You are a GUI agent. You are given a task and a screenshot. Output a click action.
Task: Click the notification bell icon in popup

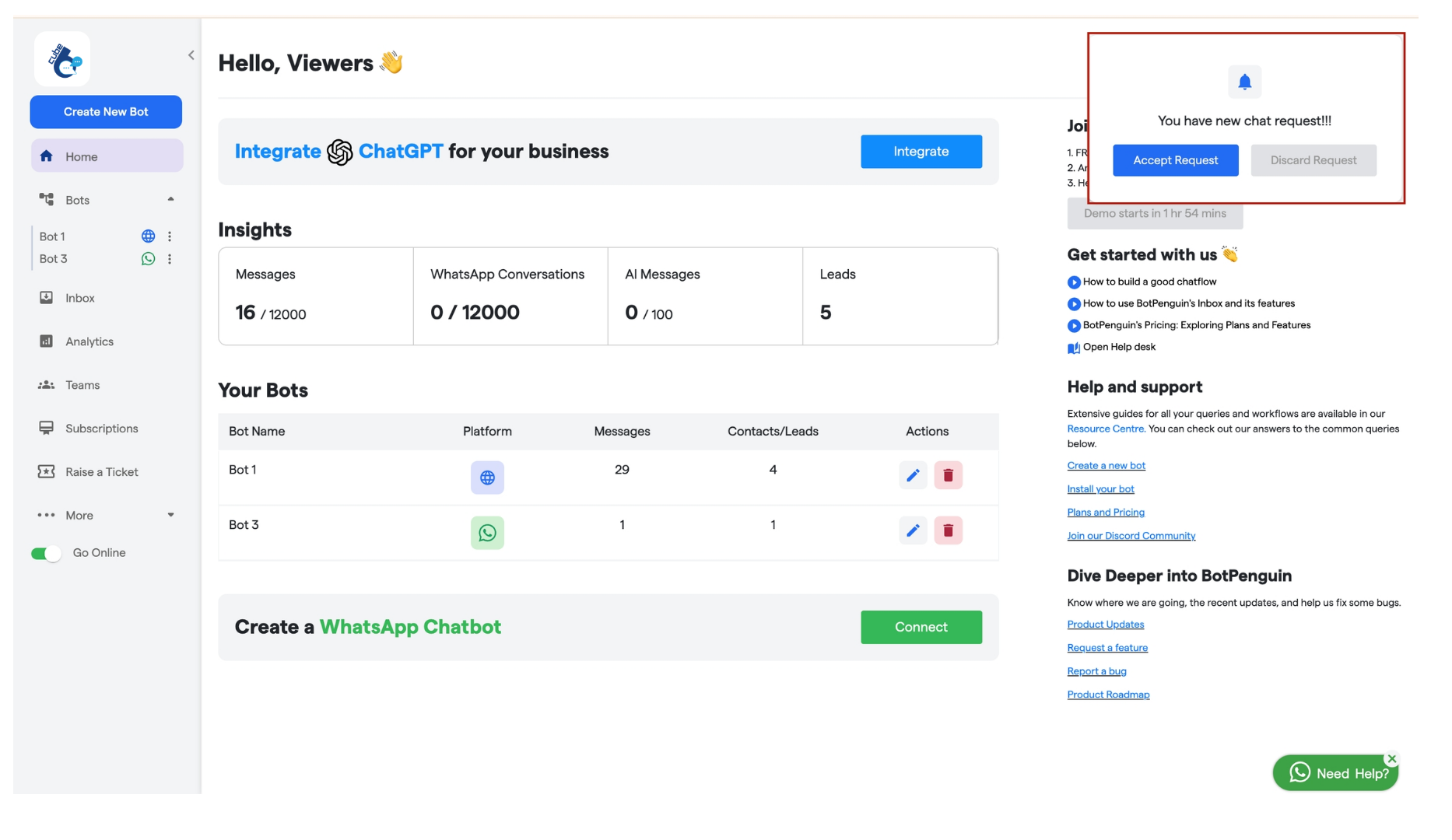1245,82
